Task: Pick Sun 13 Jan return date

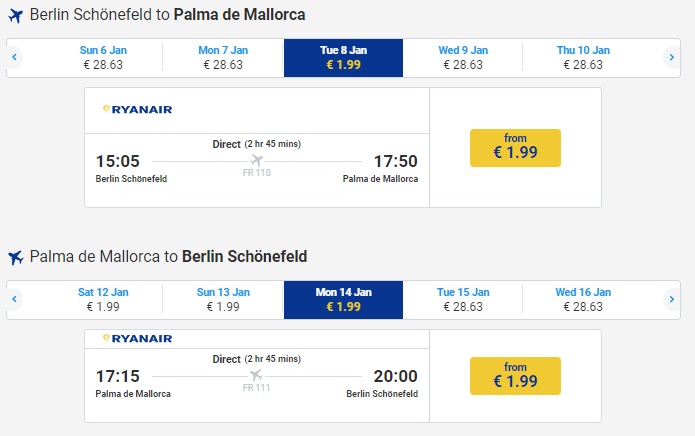Action: point(223,299)
